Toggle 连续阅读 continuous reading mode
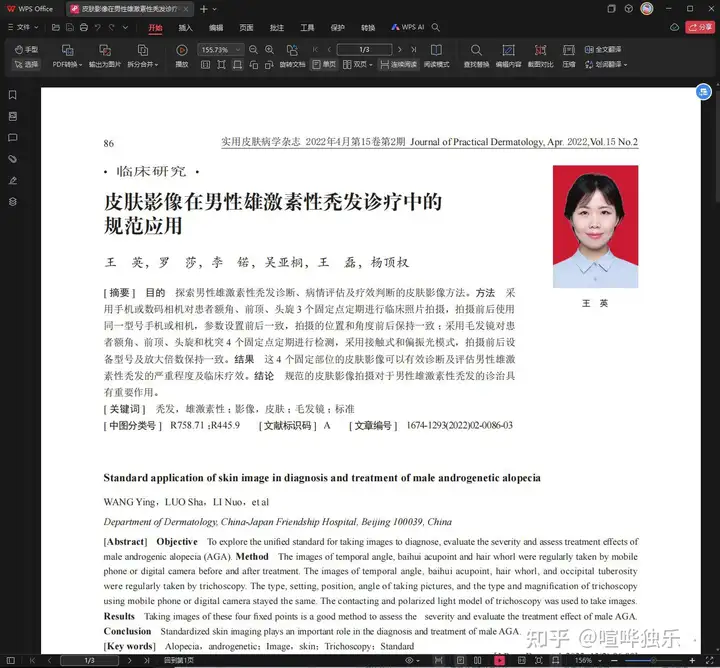 (398, 64)
